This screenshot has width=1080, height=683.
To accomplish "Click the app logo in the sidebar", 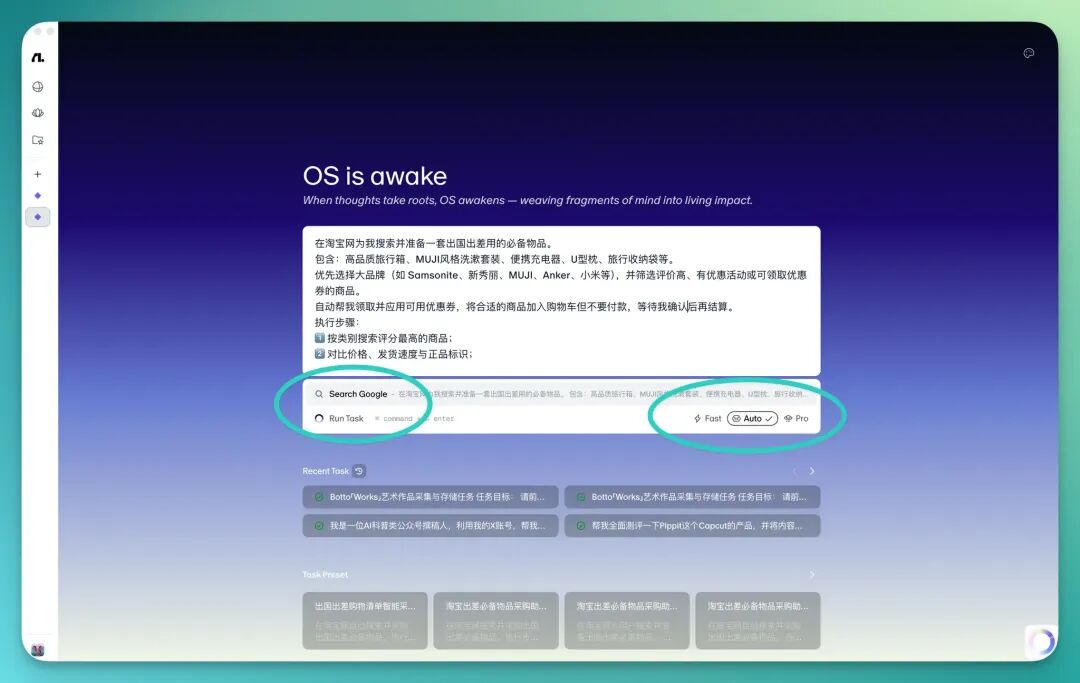I will pyautogui.click(x=38, y=58).
